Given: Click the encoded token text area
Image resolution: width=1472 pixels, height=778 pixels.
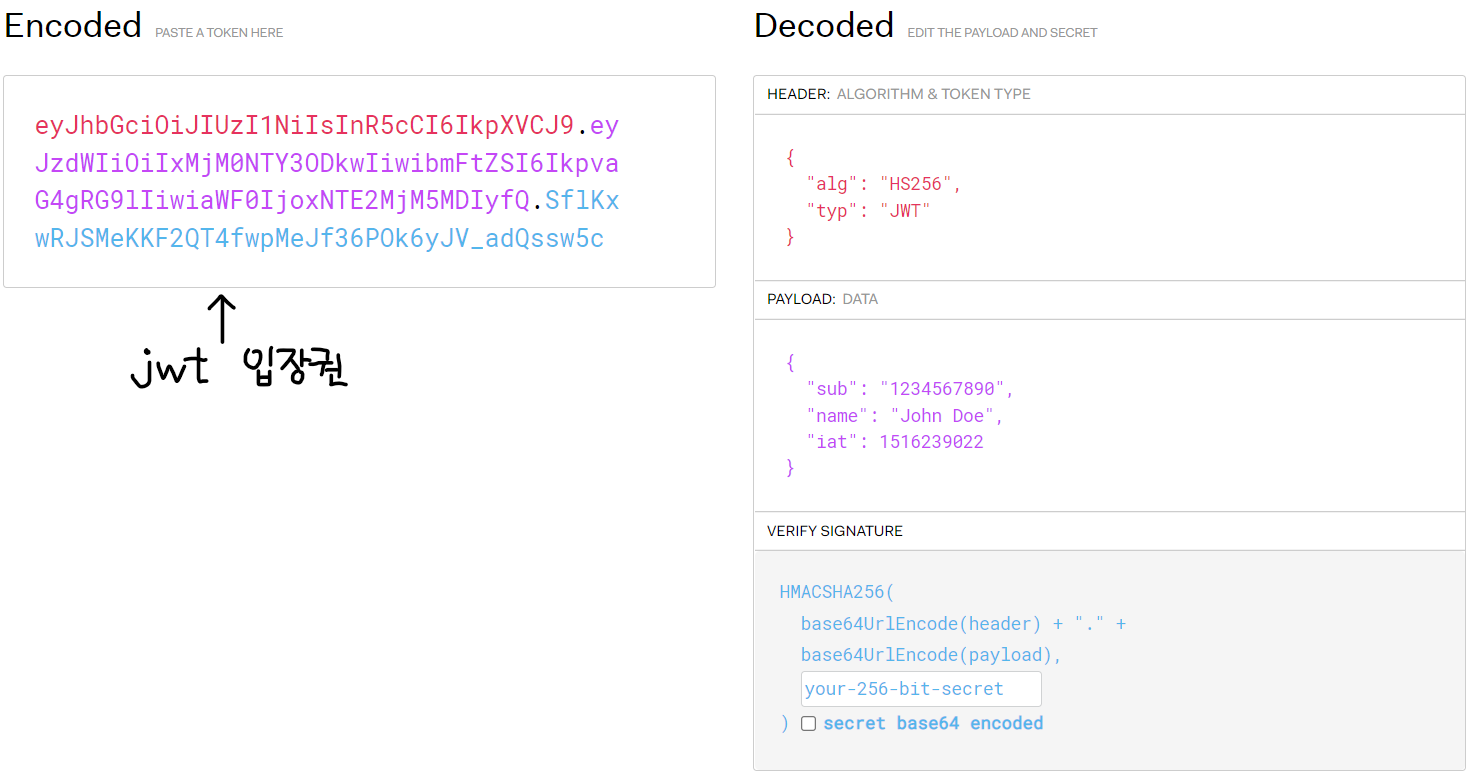Looking at the screenshot, I should pyautogui.click(x=359, y=182).
